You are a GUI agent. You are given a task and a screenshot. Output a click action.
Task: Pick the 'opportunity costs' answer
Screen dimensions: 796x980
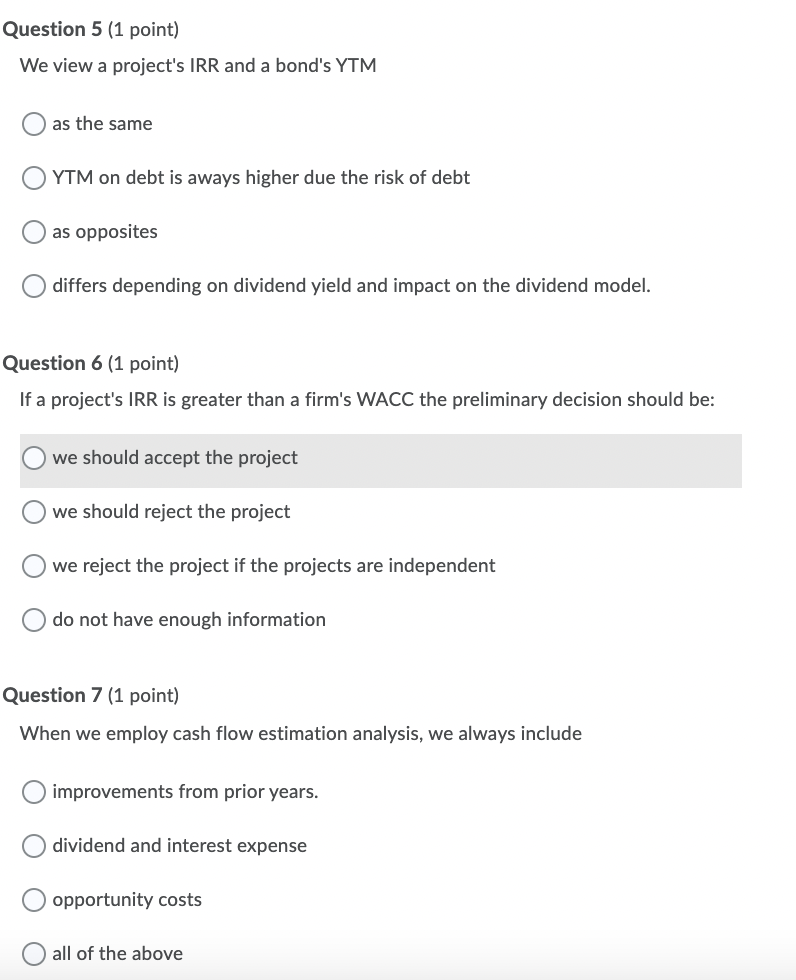coord(33,899)
